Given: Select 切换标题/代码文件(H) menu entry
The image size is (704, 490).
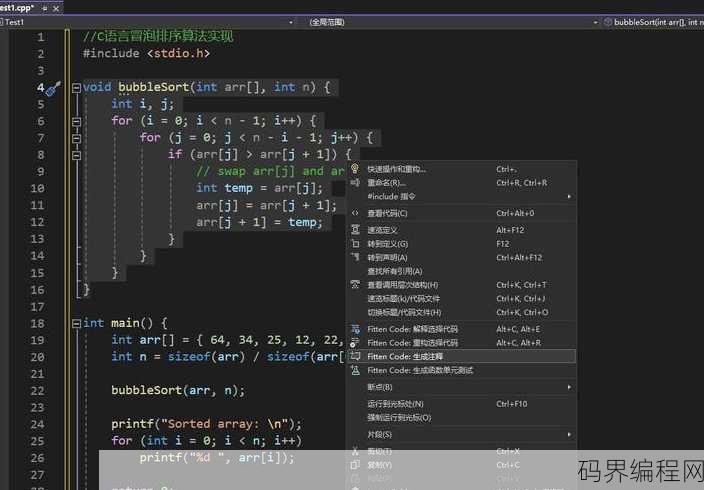Looking at the screenshot, I should coord(461,312).
